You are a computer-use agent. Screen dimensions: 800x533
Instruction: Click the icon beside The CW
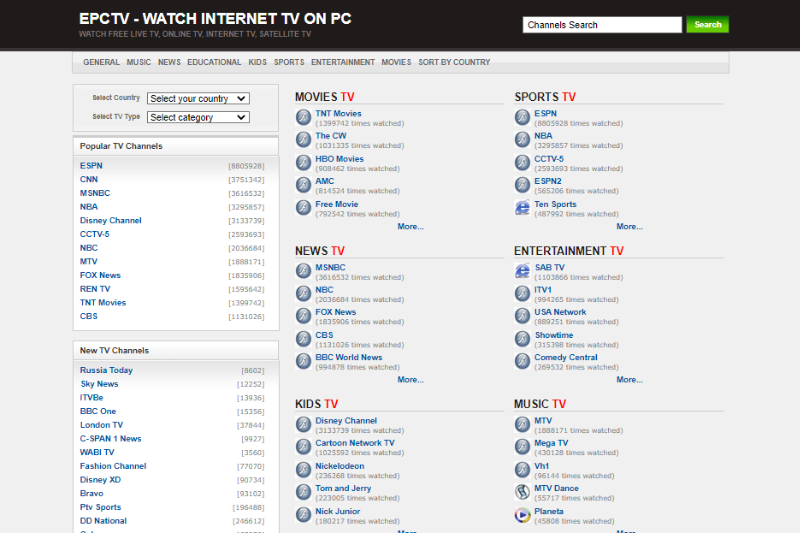pos(304,140)
